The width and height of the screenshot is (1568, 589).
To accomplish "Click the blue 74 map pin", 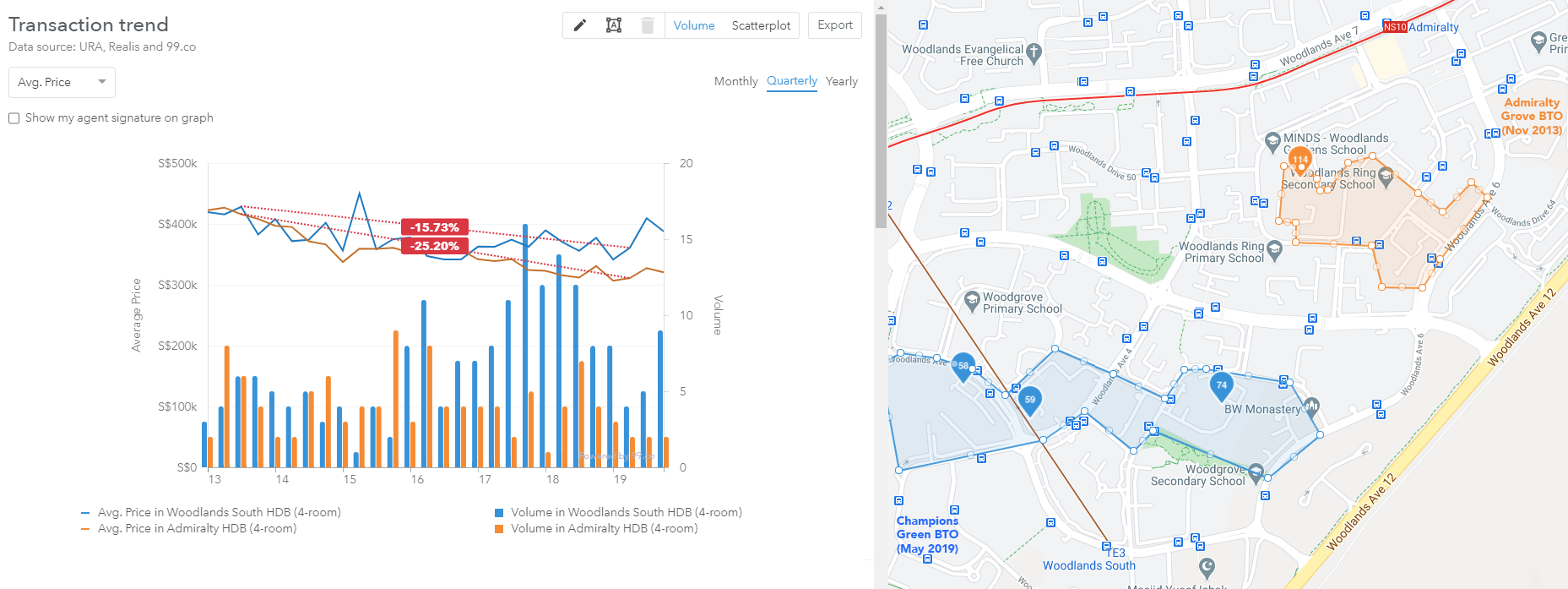I will 1221,385.
